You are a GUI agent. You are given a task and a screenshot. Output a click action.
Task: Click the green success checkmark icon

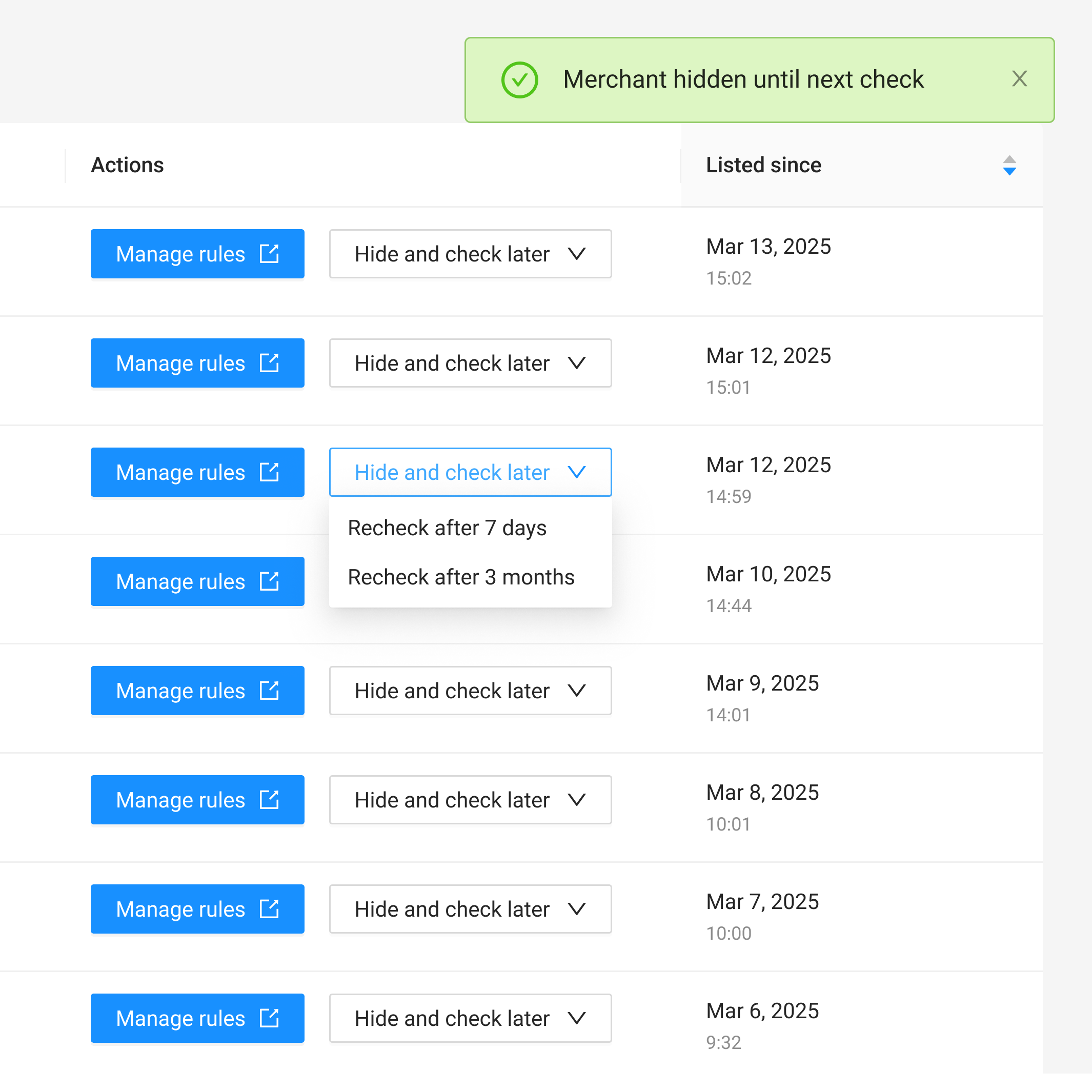(519, 79)
